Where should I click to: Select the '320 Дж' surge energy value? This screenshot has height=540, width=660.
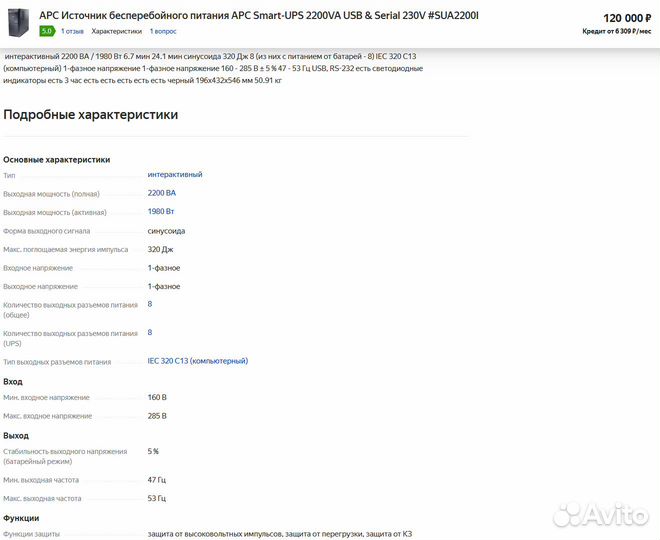click(160, 250)
